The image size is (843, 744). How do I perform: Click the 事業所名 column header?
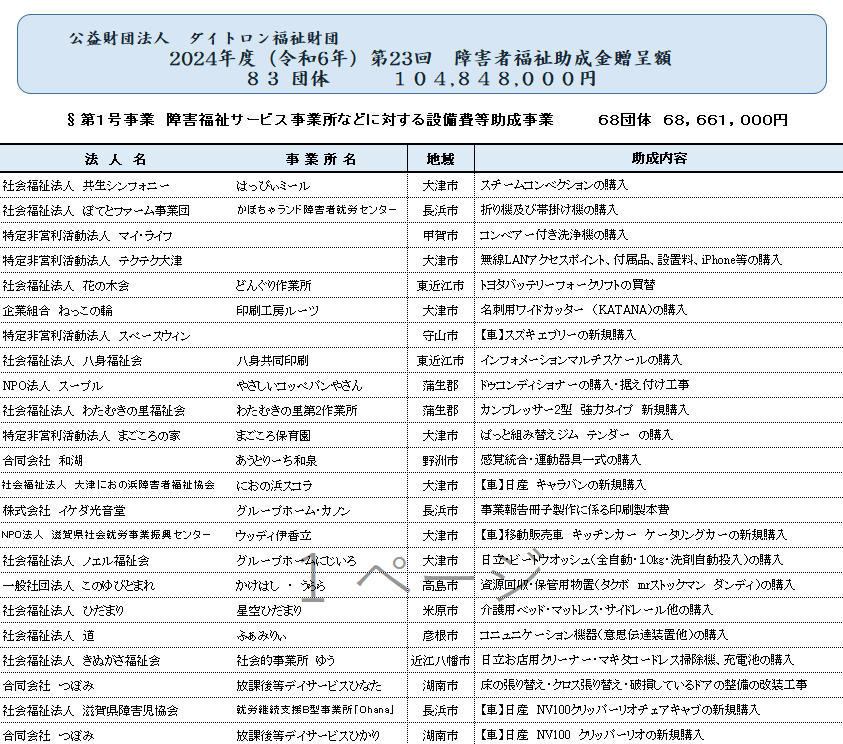[x=321, y=159]
